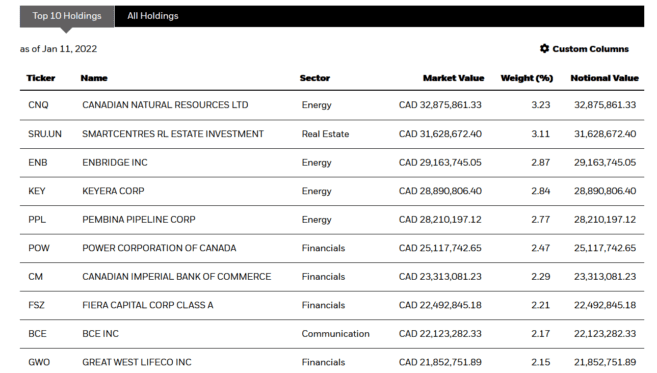
Task: Click the ENB ticker cell
Action: pyautogui.click(x=38, y=162)
